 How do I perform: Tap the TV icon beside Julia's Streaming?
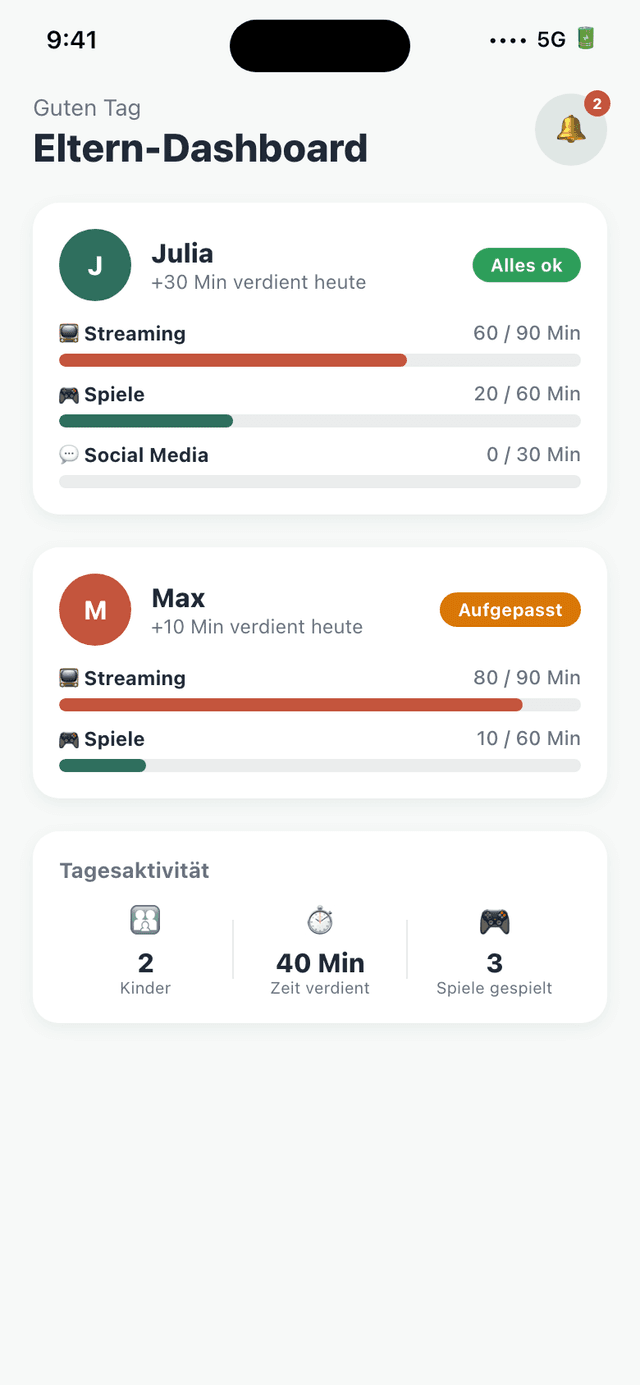[69, 334]
